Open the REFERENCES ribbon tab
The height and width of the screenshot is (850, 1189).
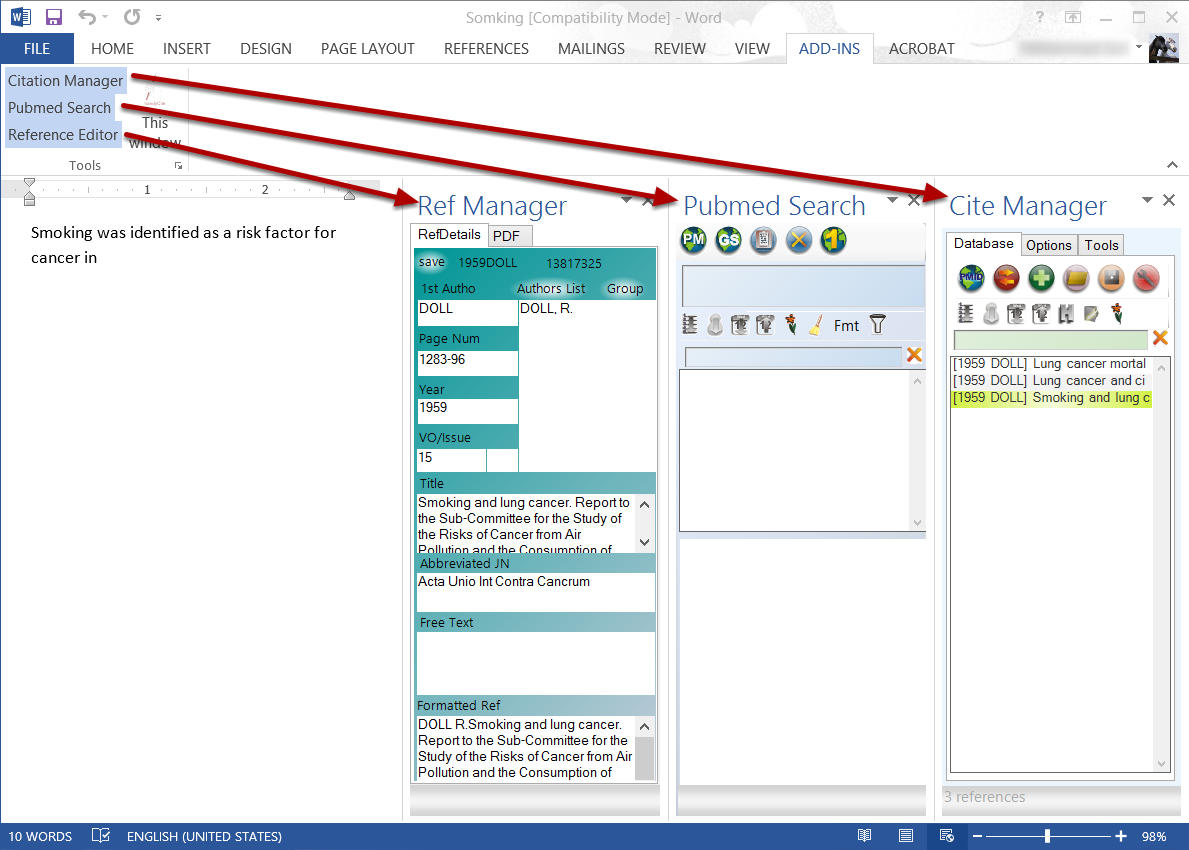tap(486, 48)
